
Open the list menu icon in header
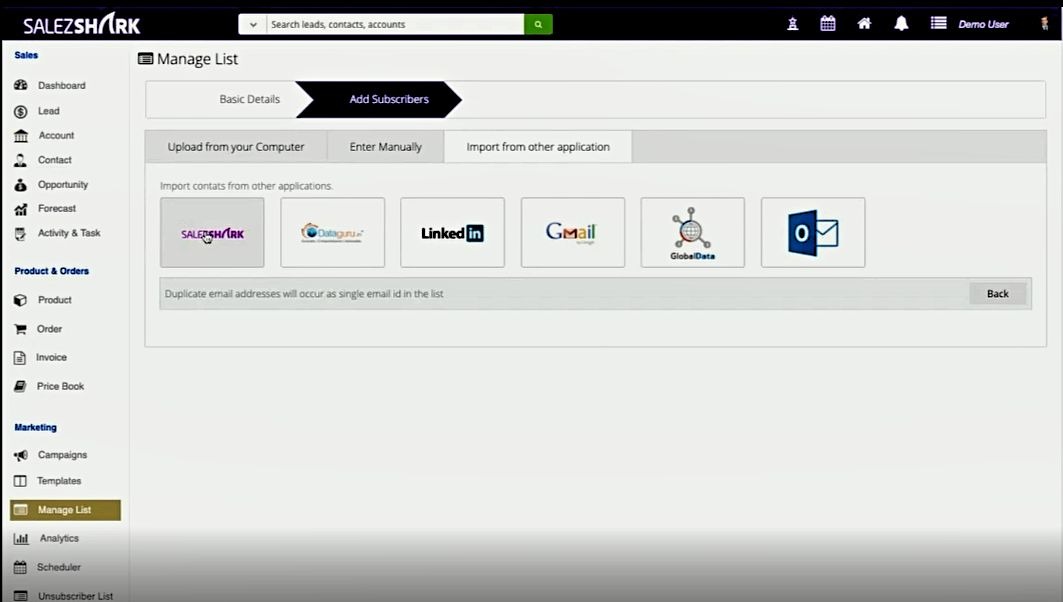[x=938, y=24]
